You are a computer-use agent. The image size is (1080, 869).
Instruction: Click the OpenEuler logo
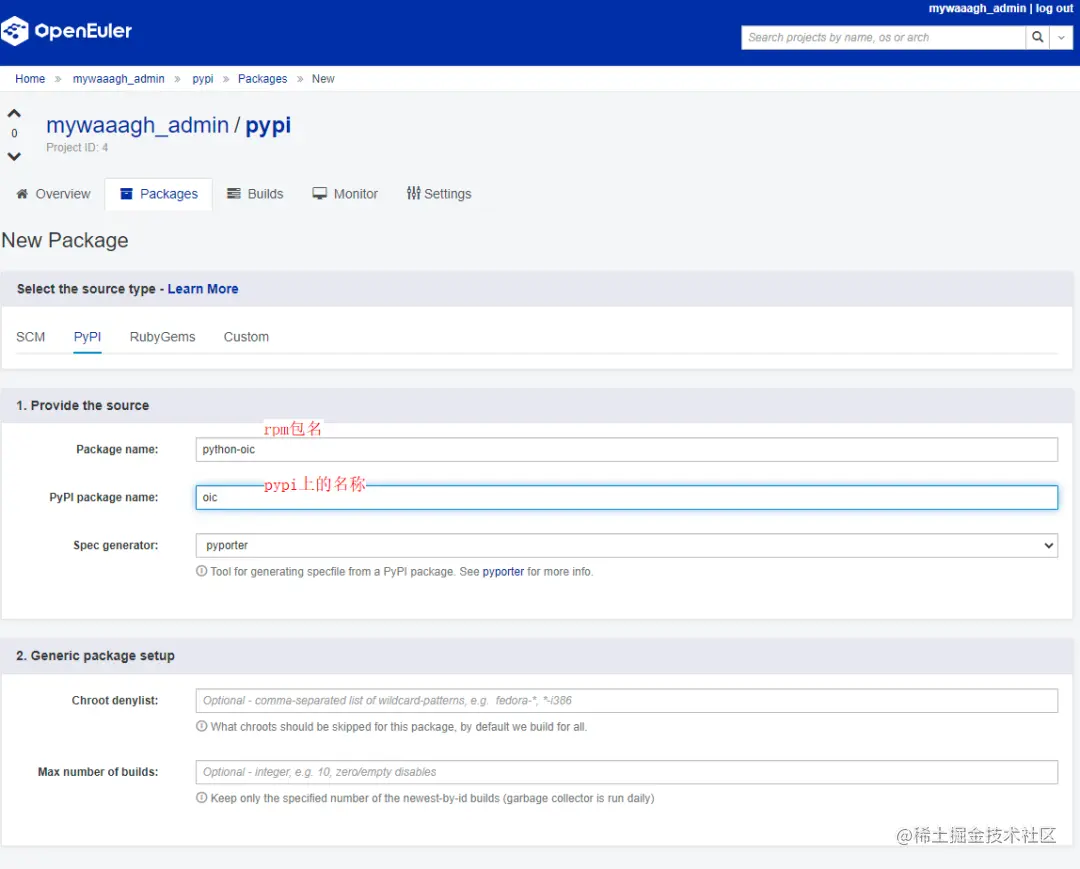[66, 31]
